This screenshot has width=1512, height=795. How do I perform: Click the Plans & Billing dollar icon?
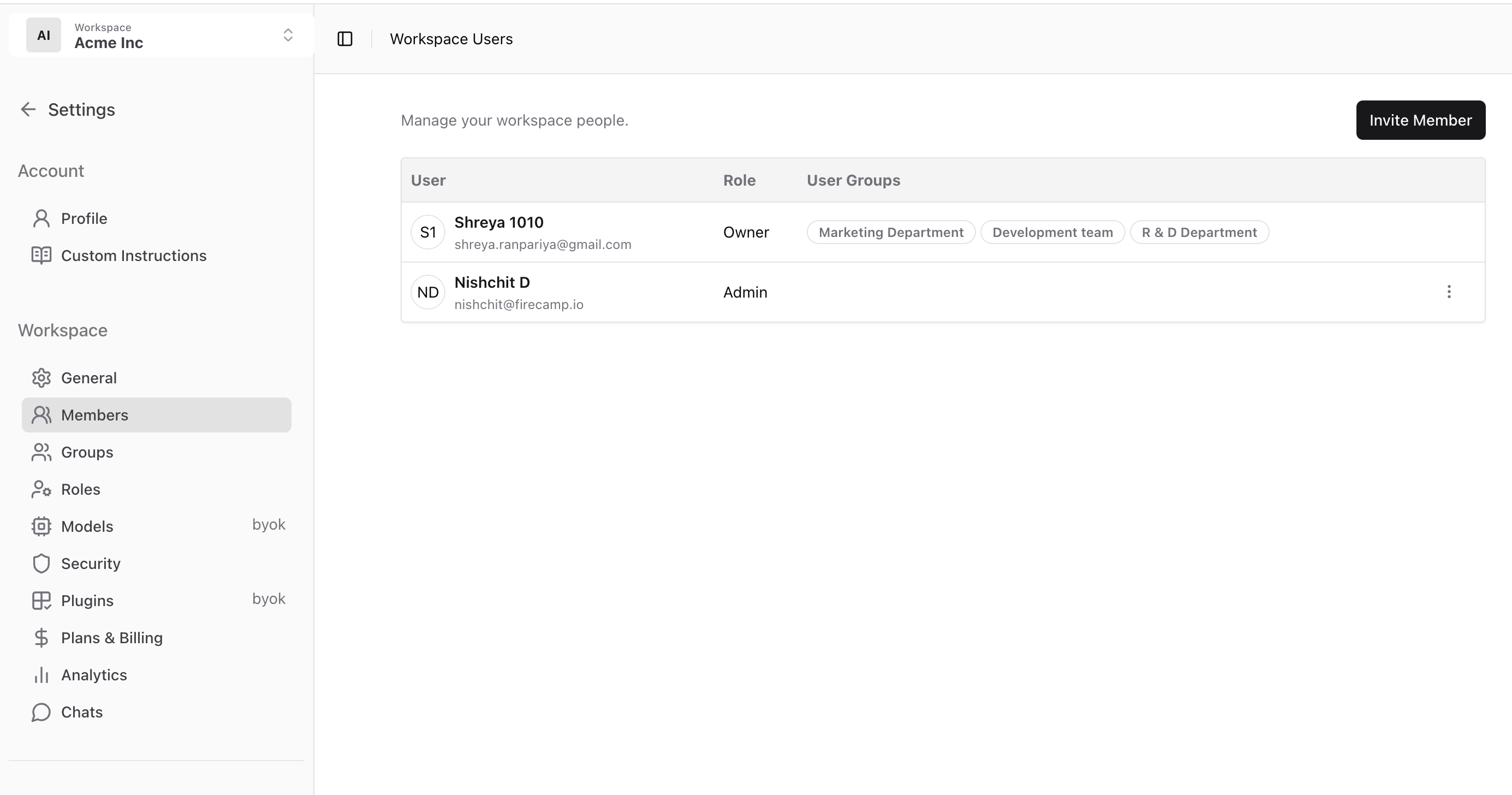point(41,638)
